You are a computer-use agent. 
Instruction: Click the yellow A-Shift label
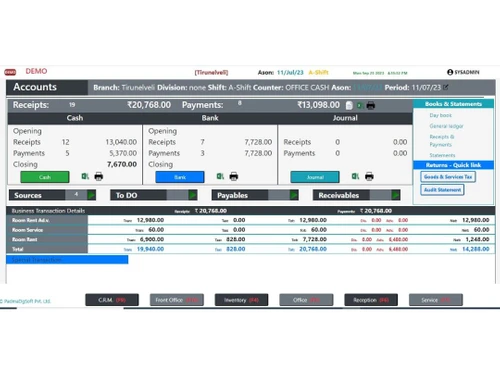point(318,72)
